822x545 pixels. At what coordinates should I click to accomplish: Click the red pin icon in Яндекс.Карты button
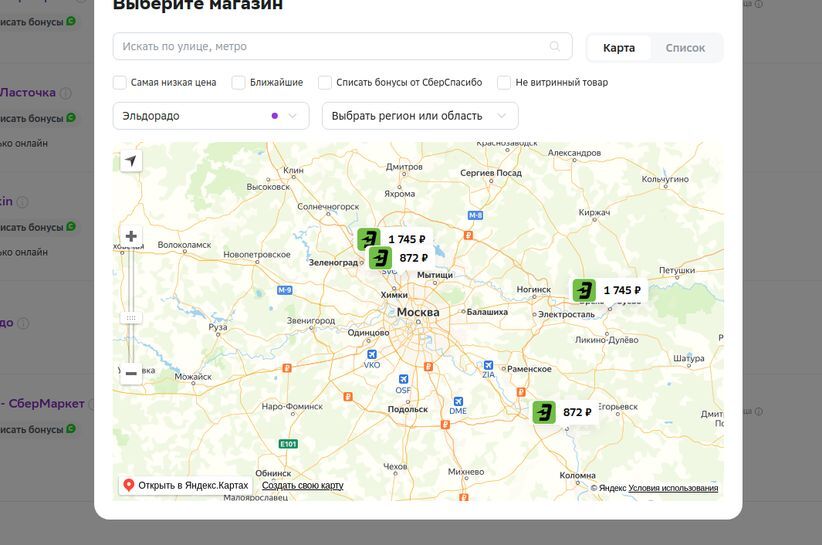click(x=128, y=485)
